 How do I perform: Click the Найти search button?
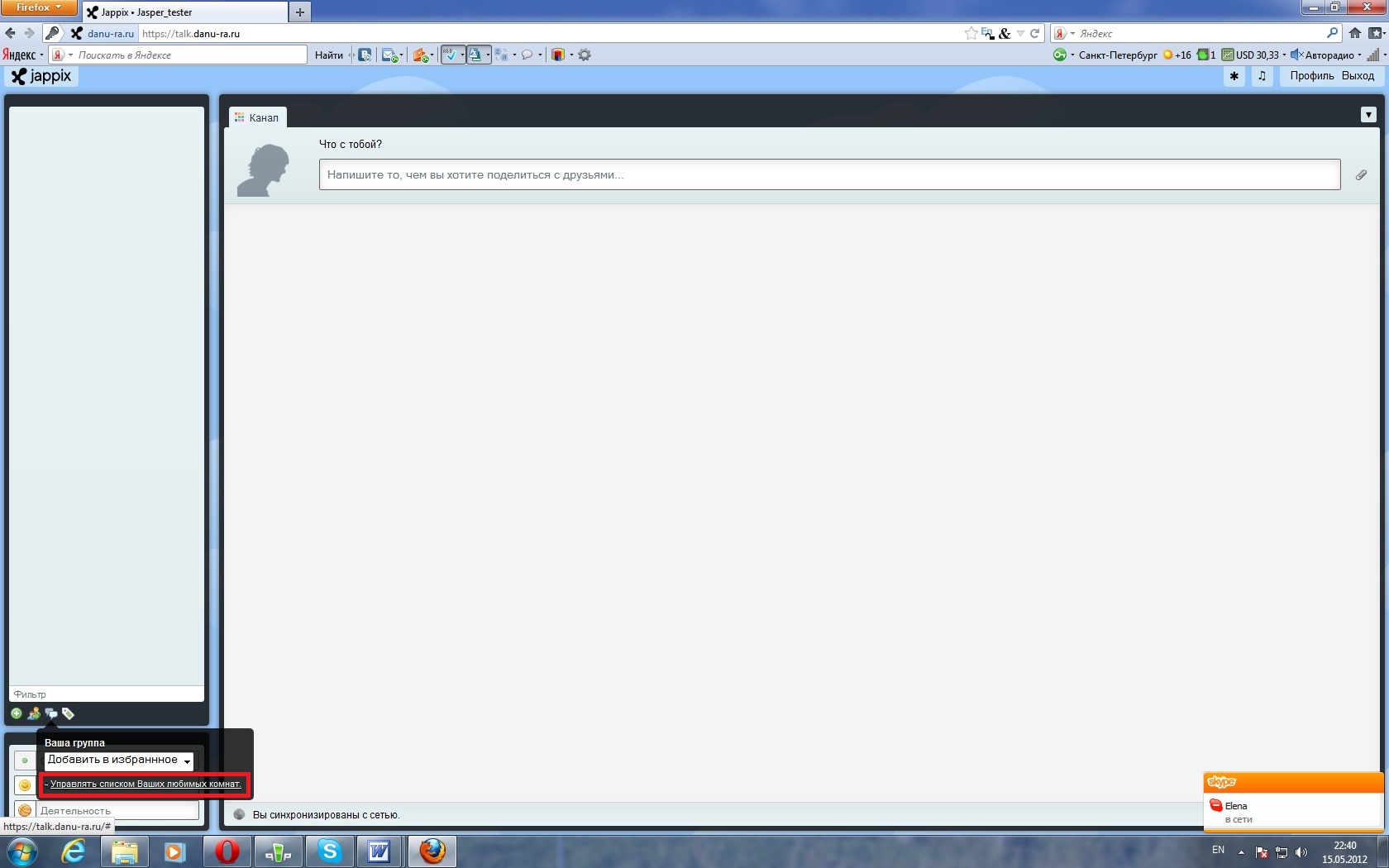pyautogui.click(x=329, y=55)
